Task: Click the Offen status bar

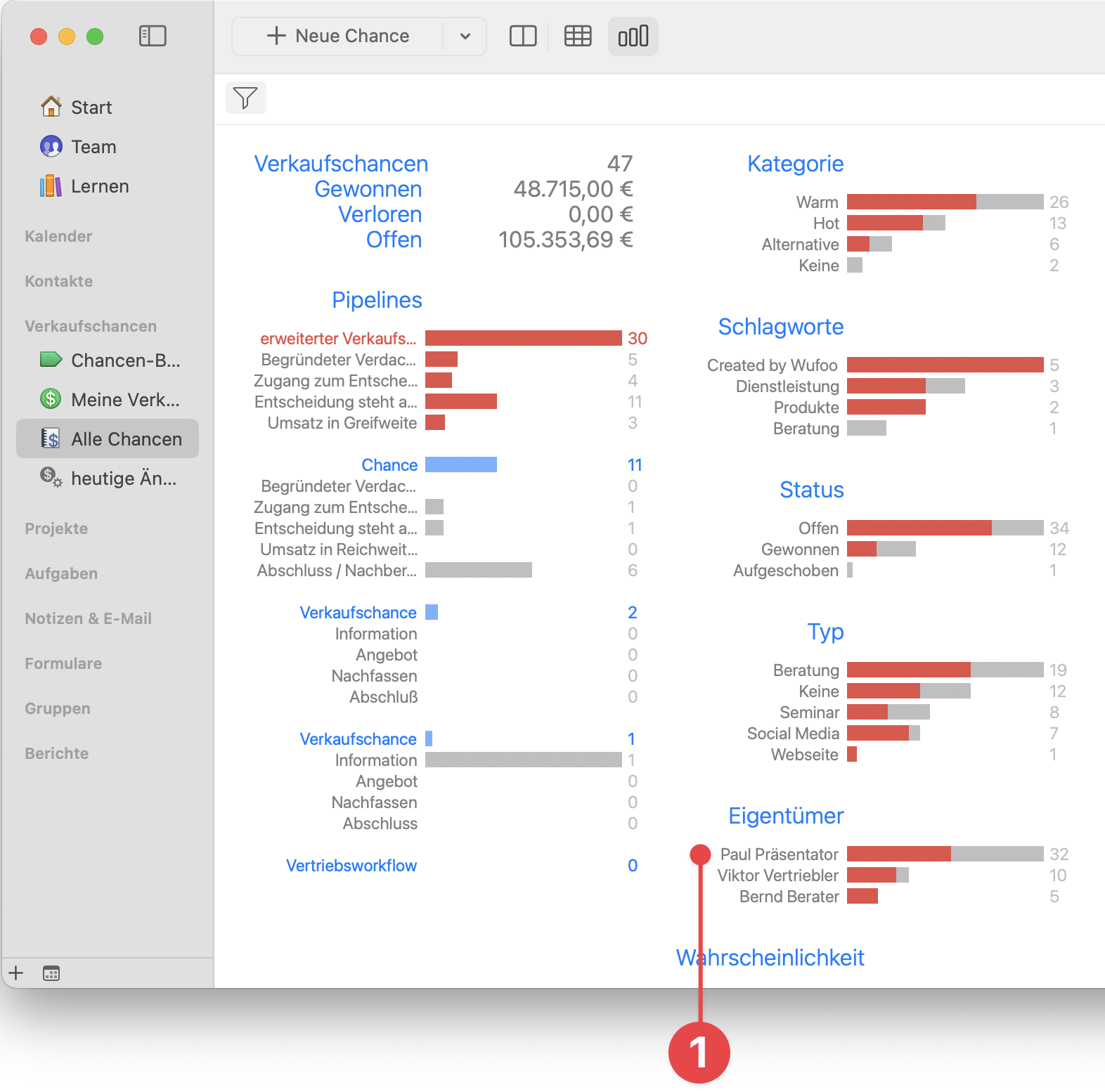Action: click(x=945, y=528)
